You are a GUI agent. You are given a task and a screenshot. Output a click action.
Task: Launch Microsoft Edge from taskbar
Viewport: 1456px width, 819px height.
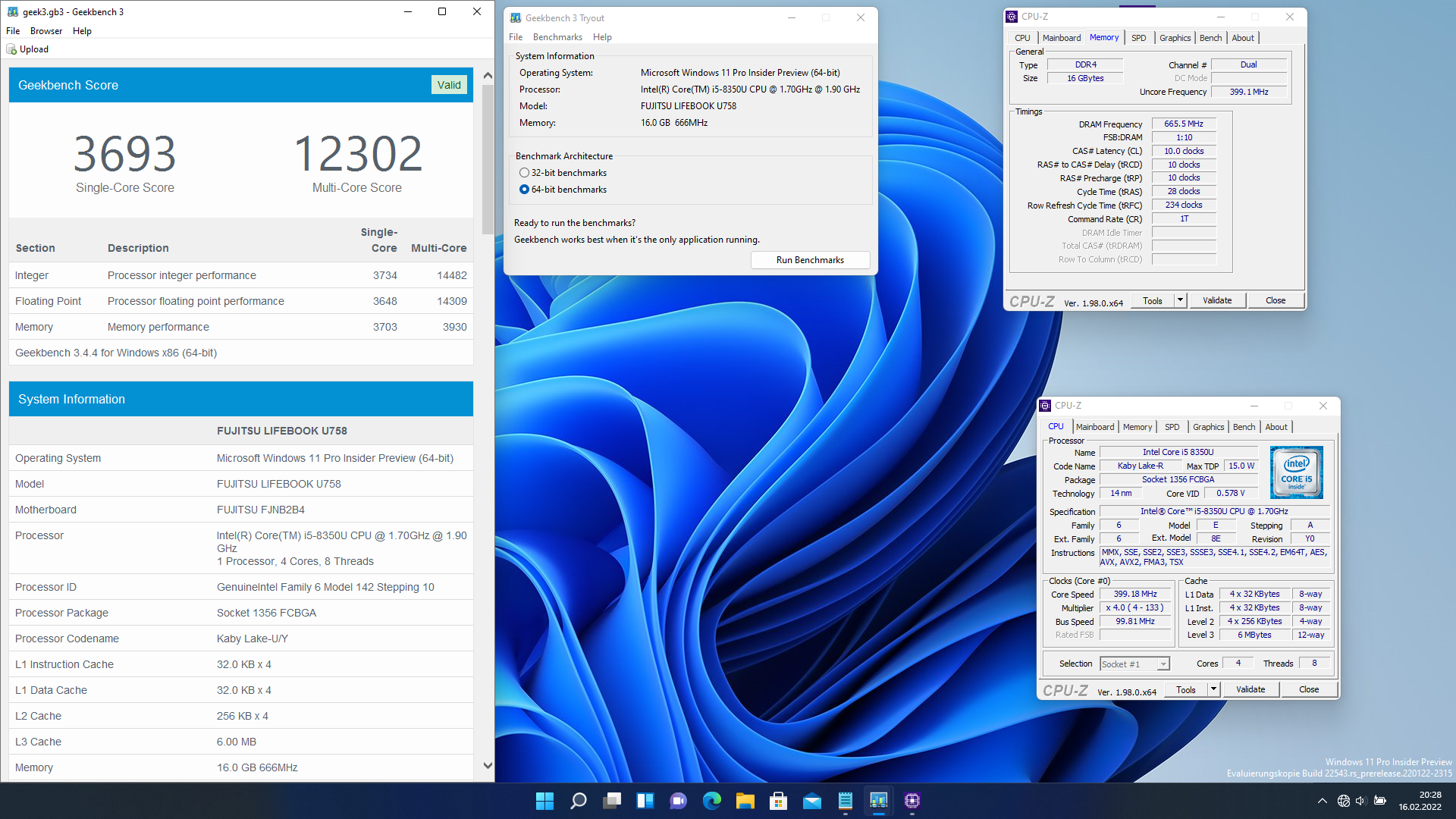712,801
